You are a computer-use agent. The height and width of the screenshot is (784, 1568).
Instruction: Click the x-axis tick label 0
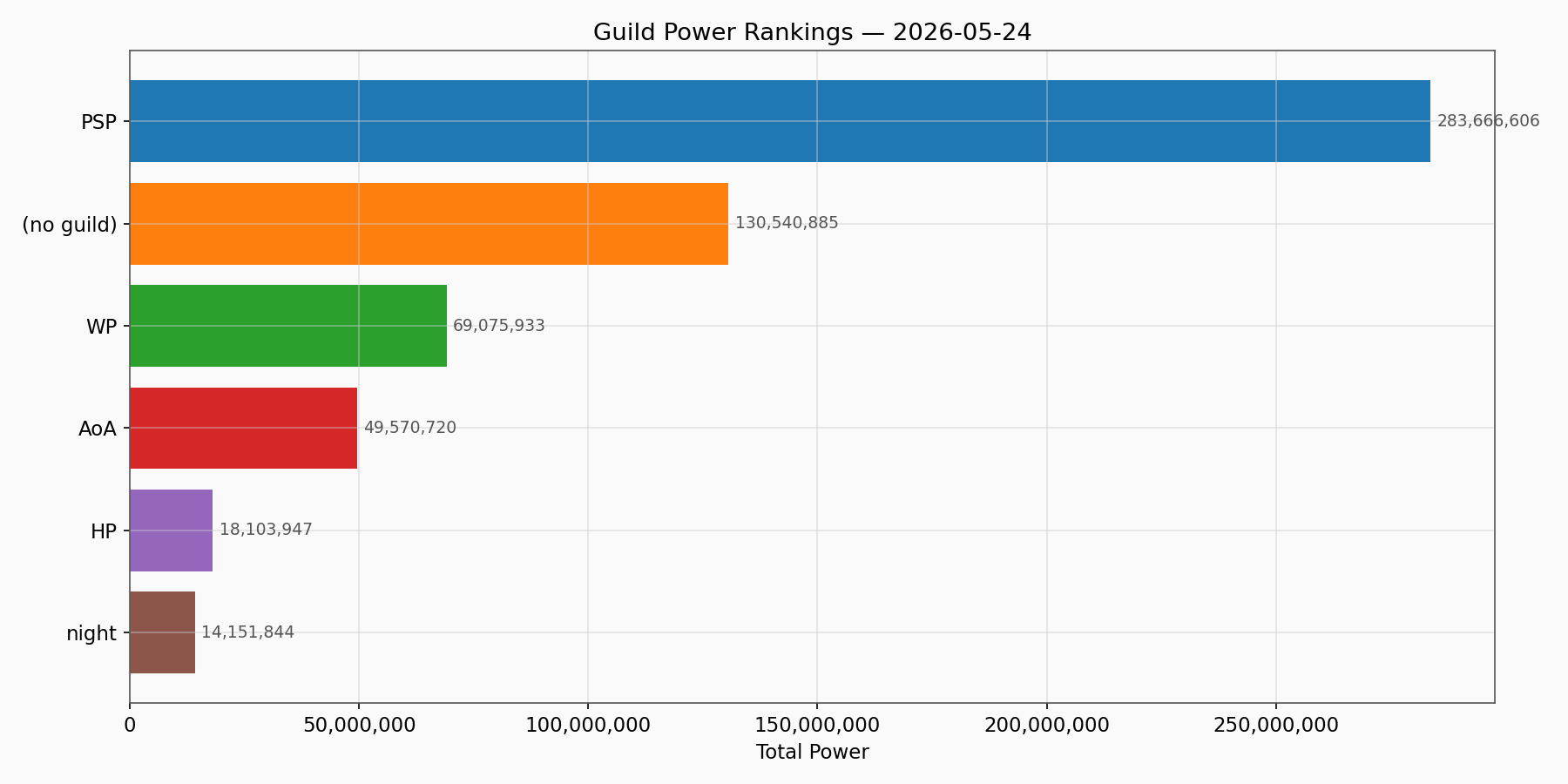(130, 725)
